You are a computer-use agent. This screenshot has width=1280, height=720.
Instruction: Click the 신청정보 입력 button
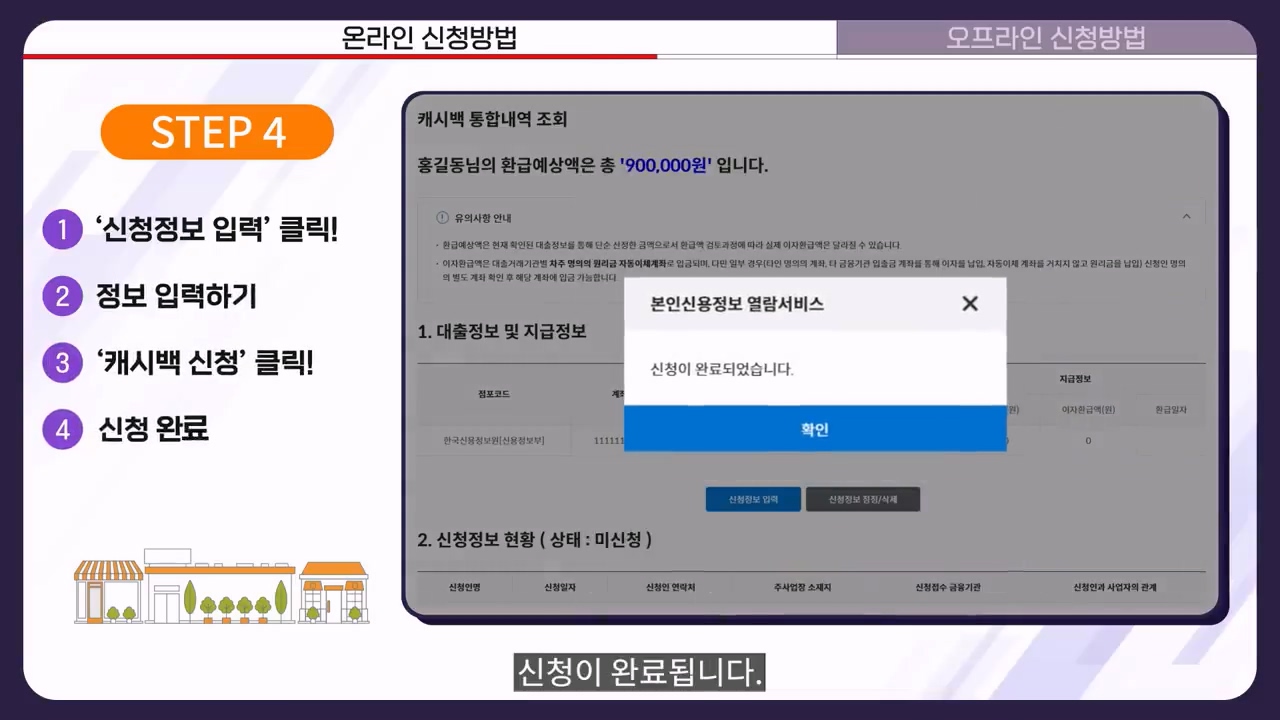click(753, 499)
